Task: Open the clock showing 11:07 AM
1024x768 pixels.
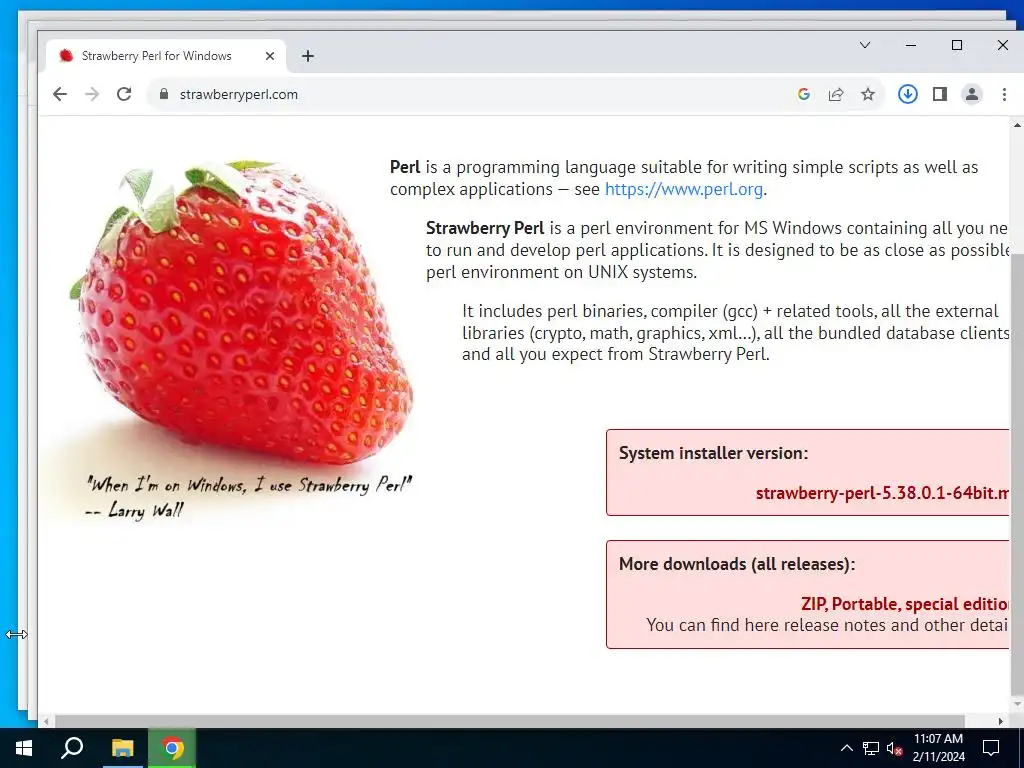Action: coord(938,748)
